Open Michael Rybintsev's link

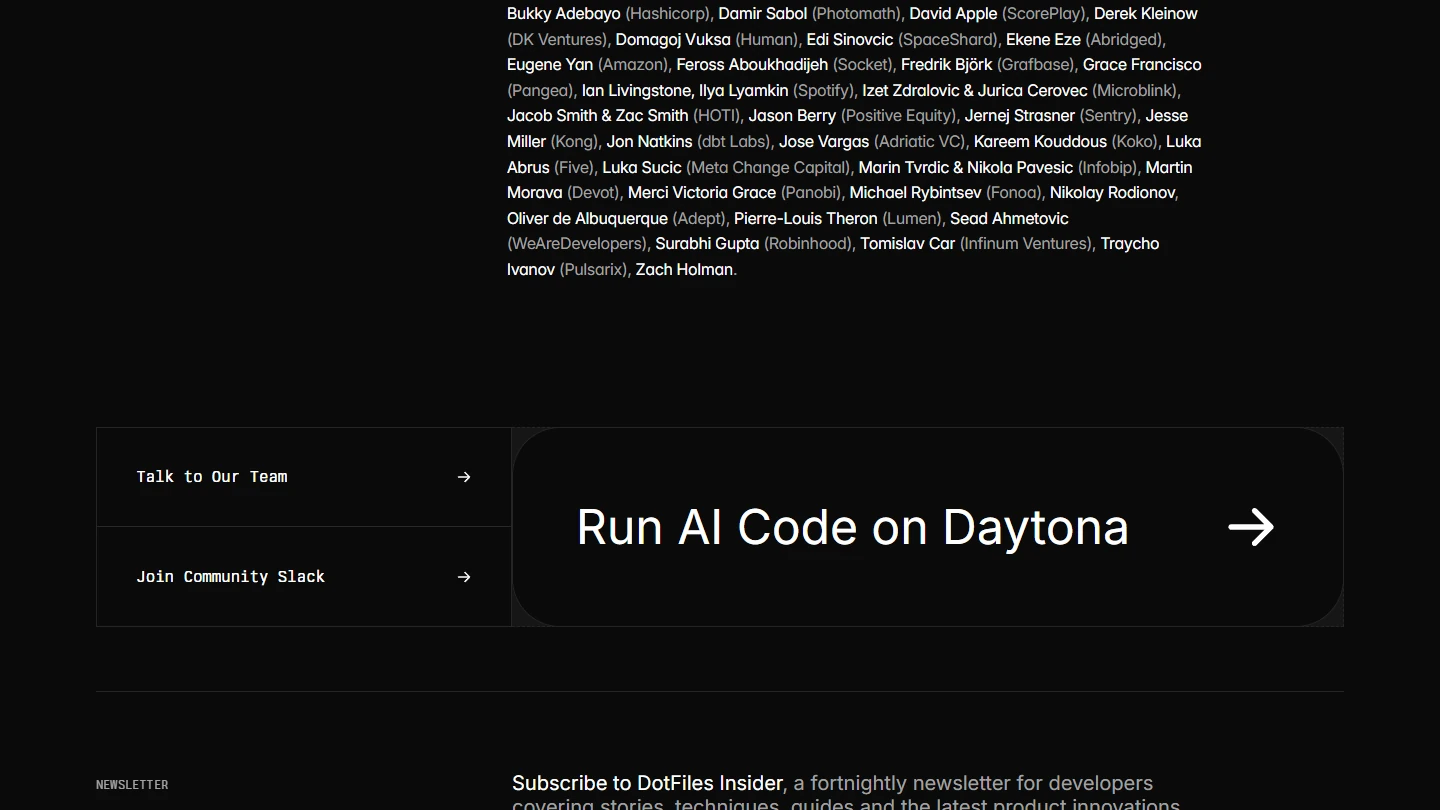[x=915, y=193]
